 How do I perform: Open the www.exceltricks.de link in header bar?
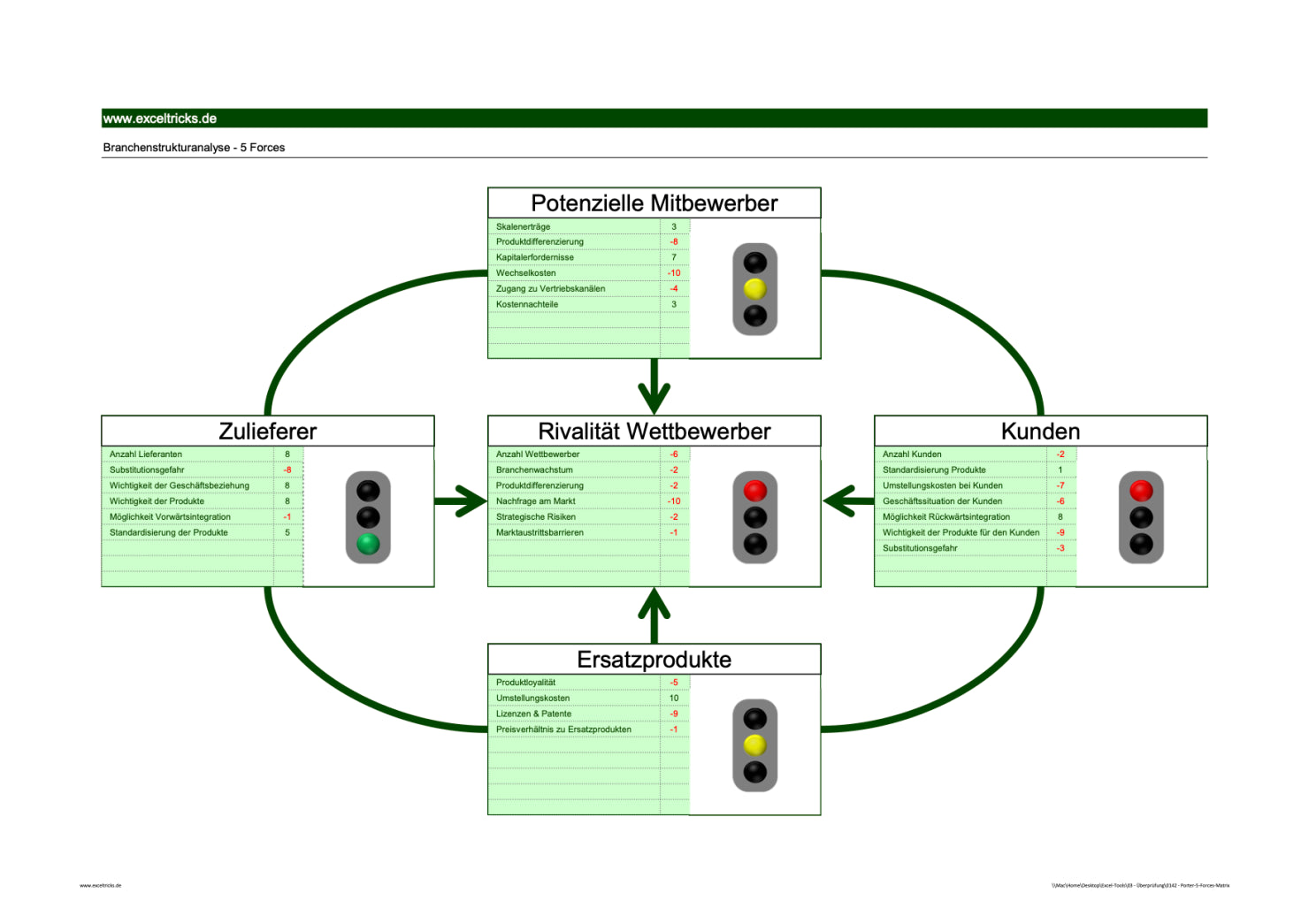click(160, 118)
